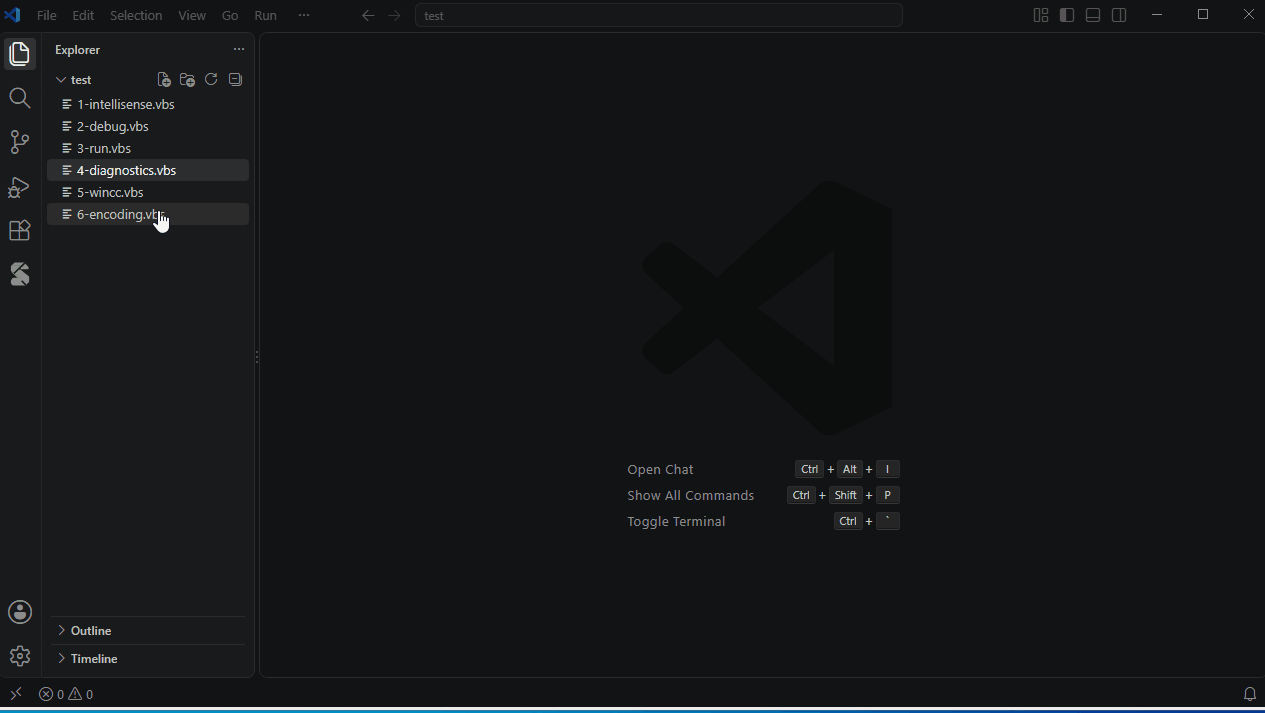Select file 4-diagnostics.vbs
Image resolution: width=1265 pixels, height=713 pixels.
pos(148,170)
